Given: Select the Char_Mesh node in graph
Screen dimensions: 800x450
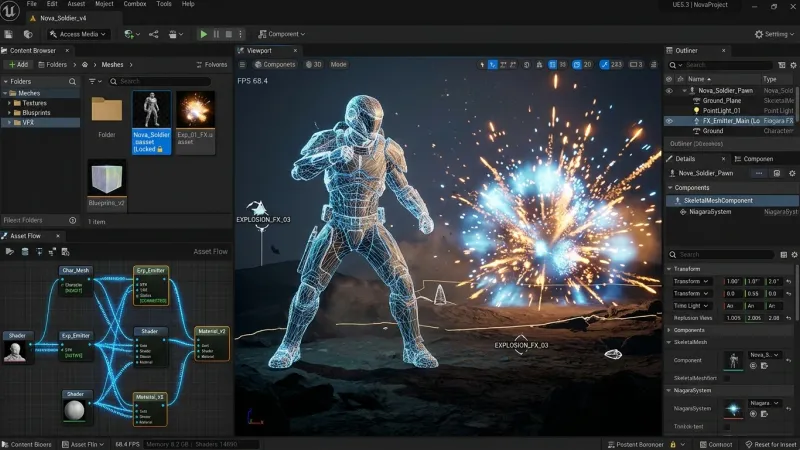Looking at the screenshot, I should click(76, 281).
